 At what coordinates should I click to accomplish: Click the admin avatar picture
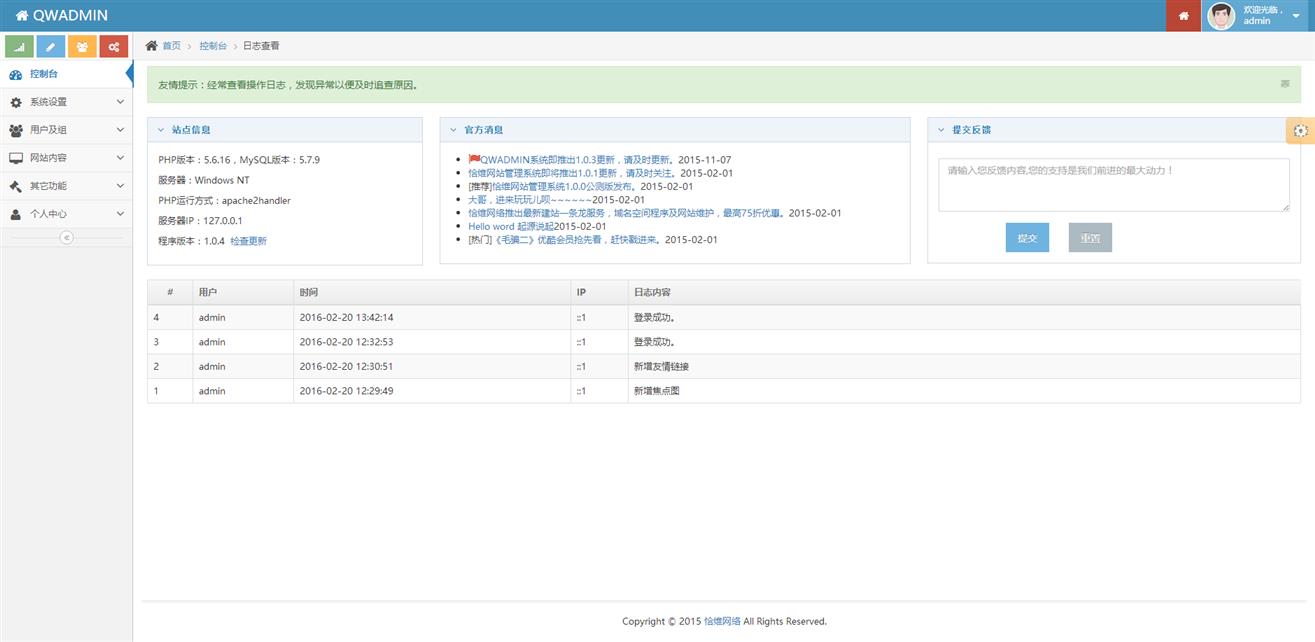pyautogui.click(x=1221, y=16)
